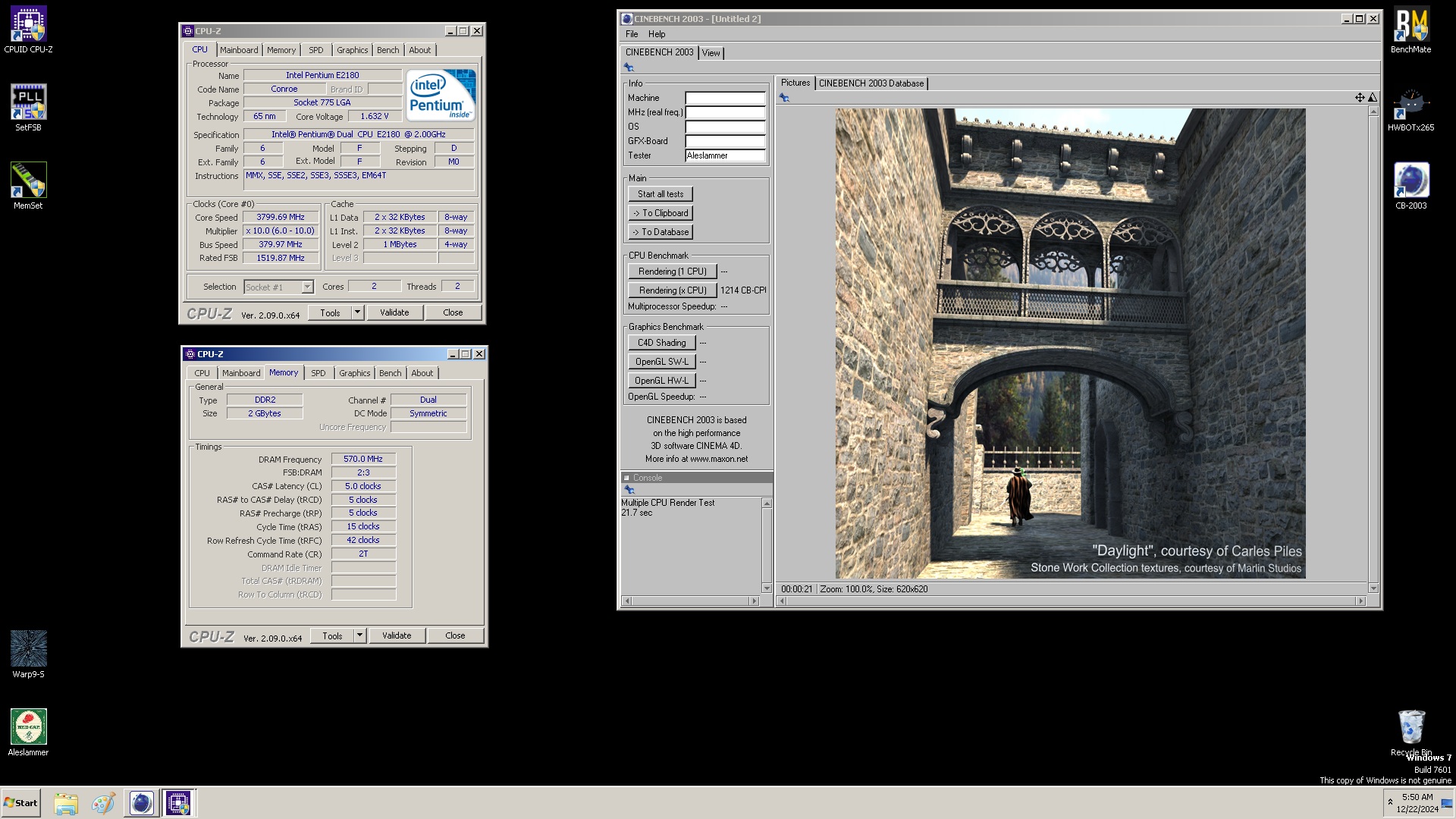Click the CINEBENCH title bar app icon
The height and width of the screenshot is (819, 1456).
[x=627, y=19]
